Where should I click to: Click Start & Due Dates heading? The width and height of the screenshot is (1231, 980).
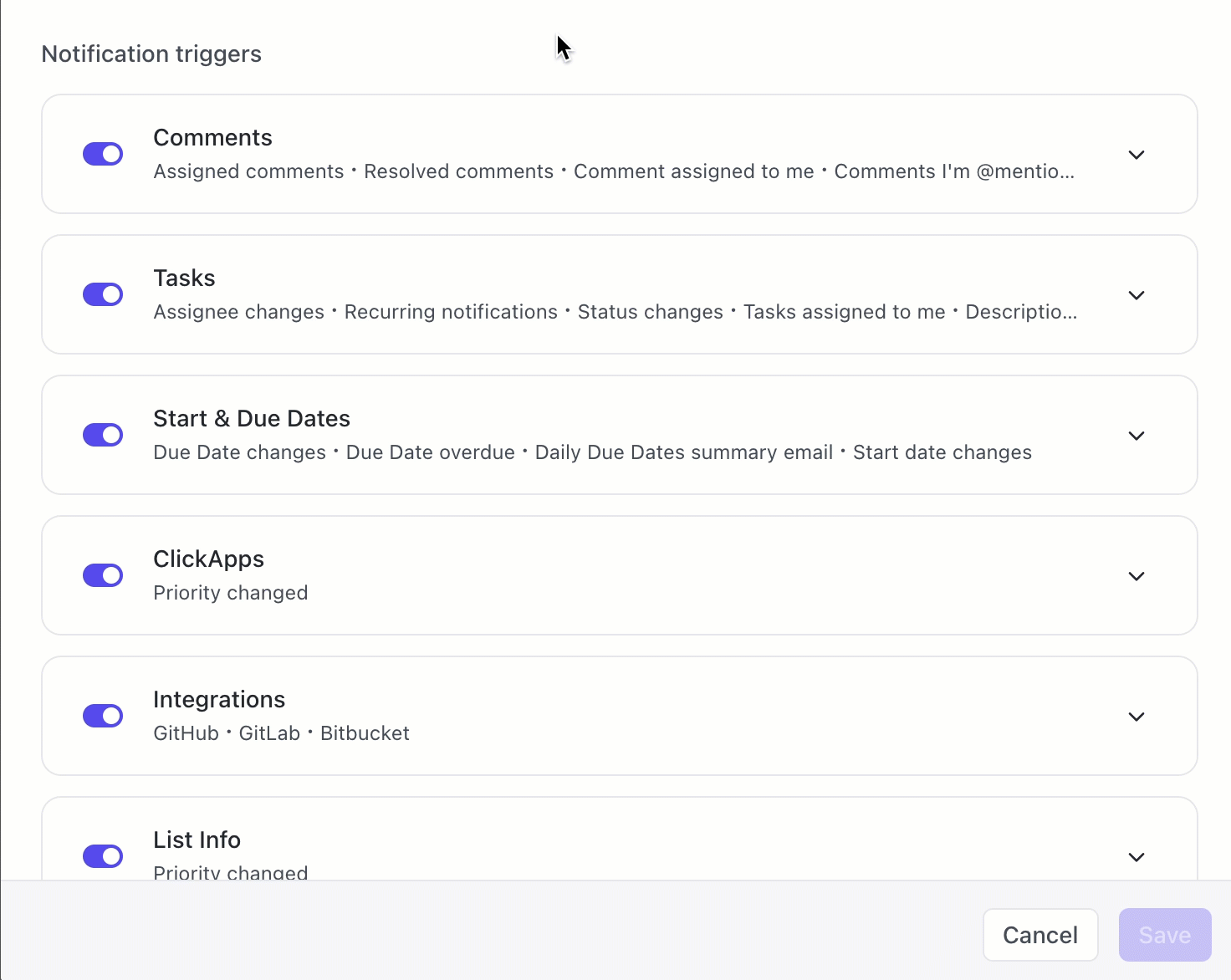pyautogui.click(x=252, y=418)
